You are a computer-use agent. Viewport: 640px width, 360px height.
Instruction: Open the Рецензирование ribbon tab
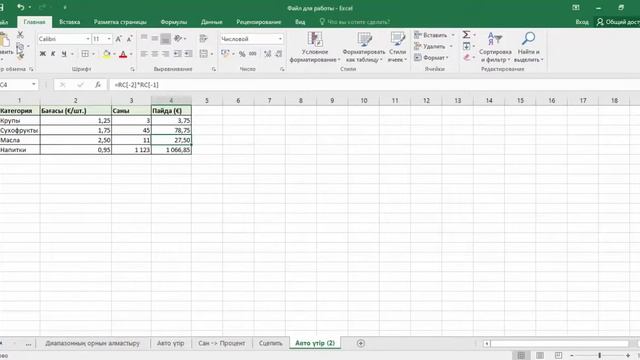(x=258, y=22)
